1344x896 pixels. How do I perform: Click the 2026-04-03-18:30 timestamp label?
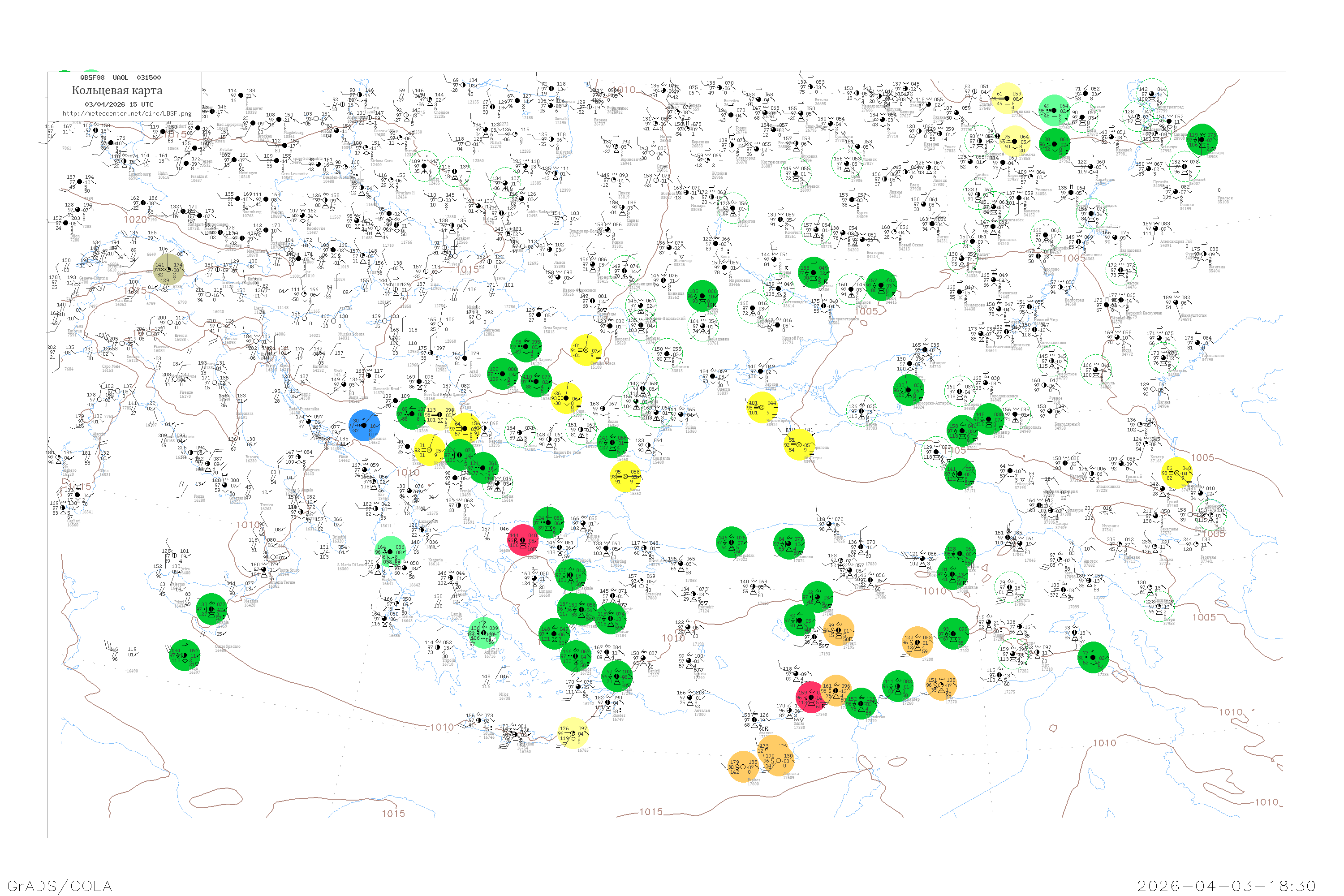[x=1226, y=886]
